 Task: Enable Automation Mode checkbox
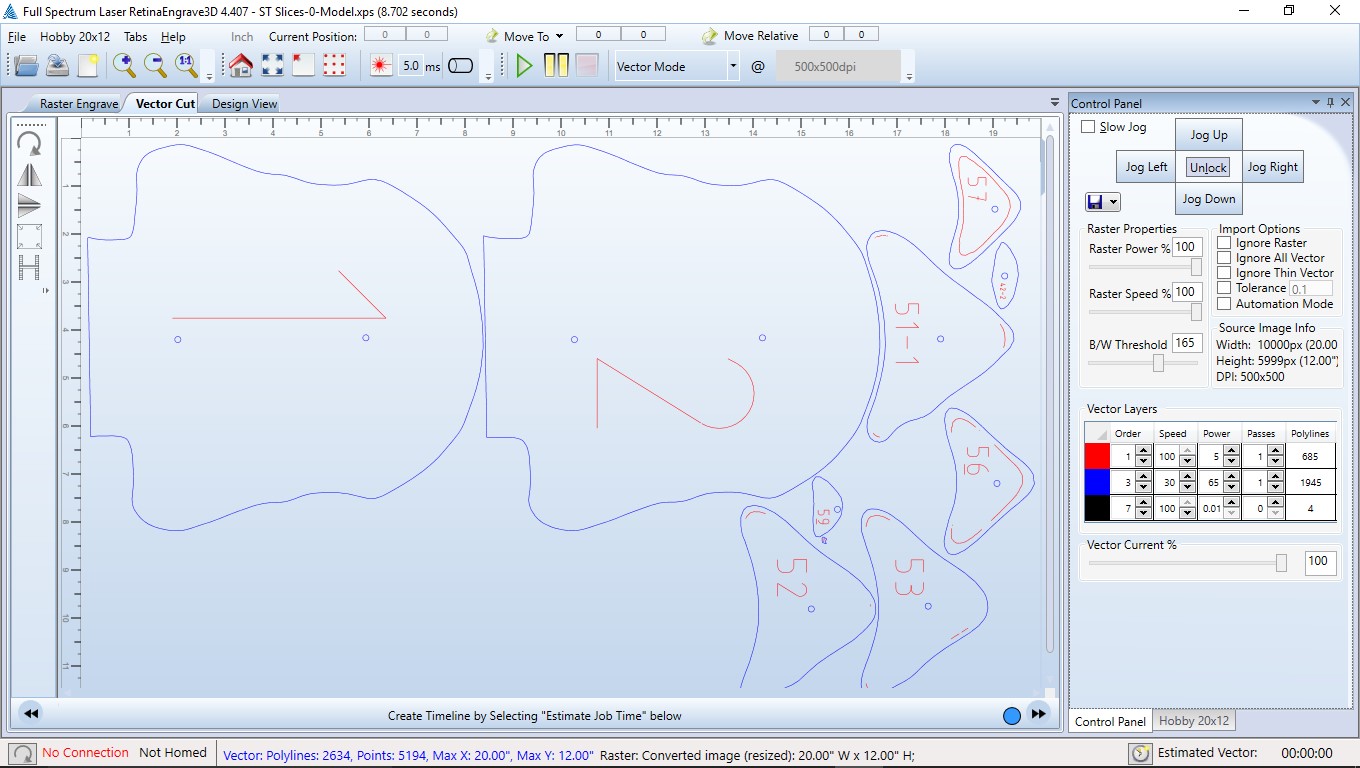point(1224,304)
